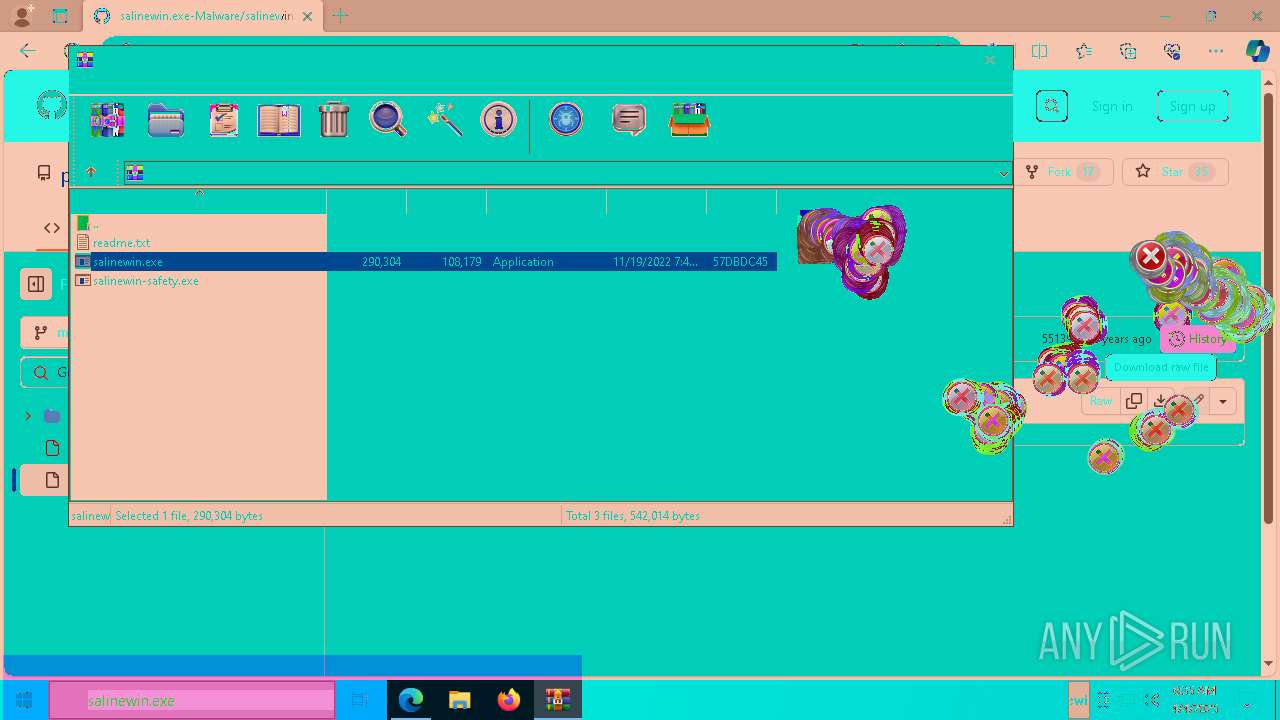Select the active file in the GitHub tree
1280x720 pixels.
point(44,480)
